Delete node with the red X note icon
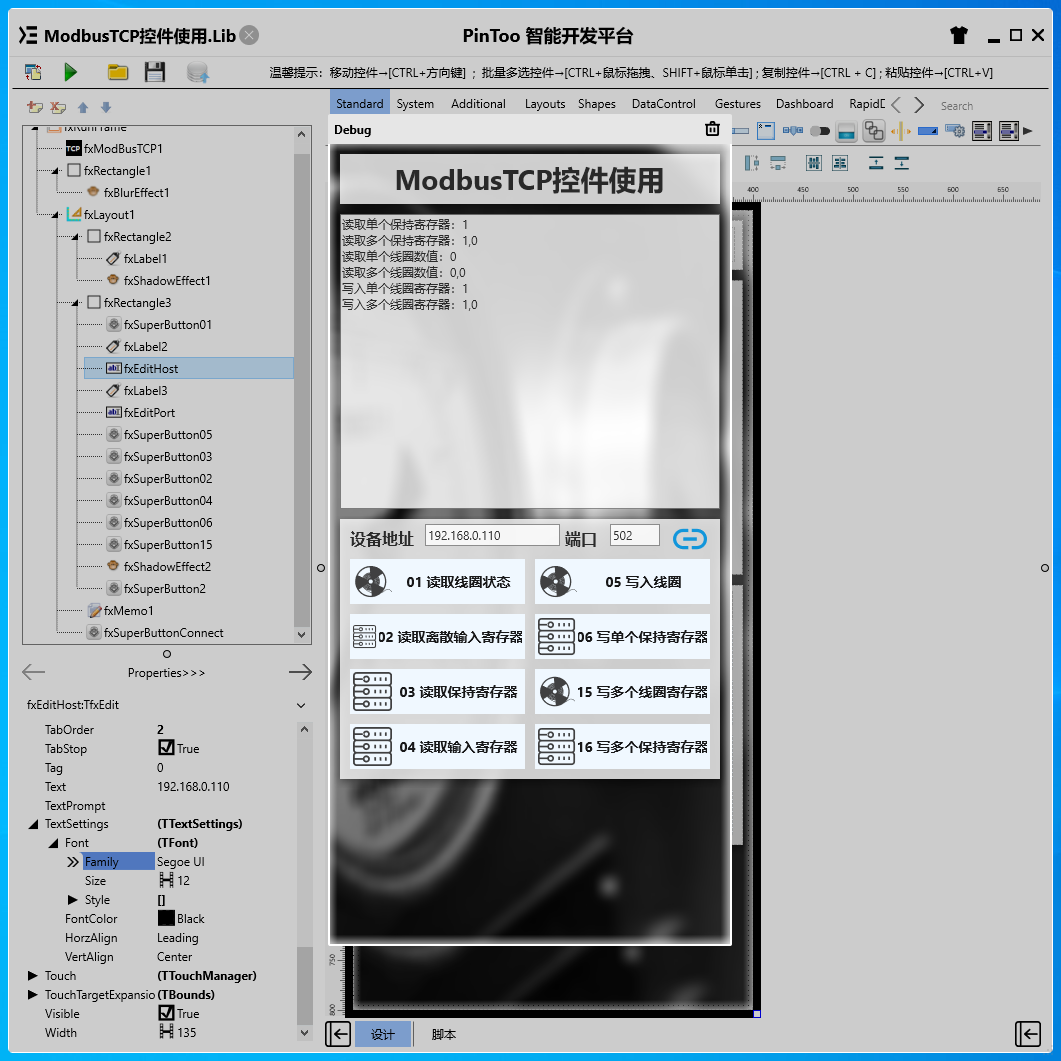 [x=58, y=107]
